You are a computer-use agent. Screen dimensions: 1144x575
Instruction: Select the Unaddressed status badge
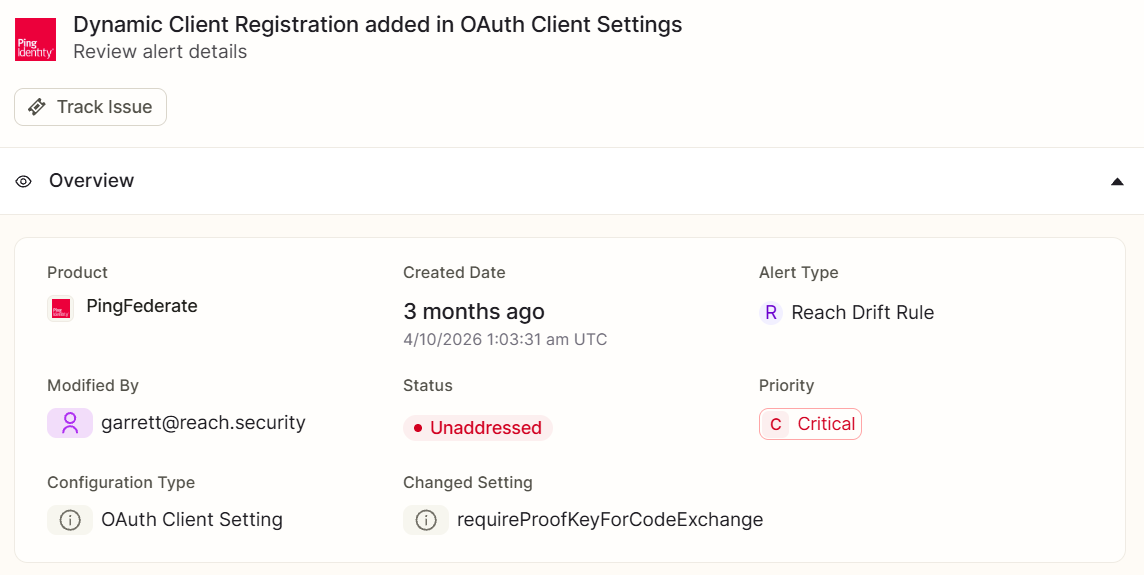click(478, 428)
